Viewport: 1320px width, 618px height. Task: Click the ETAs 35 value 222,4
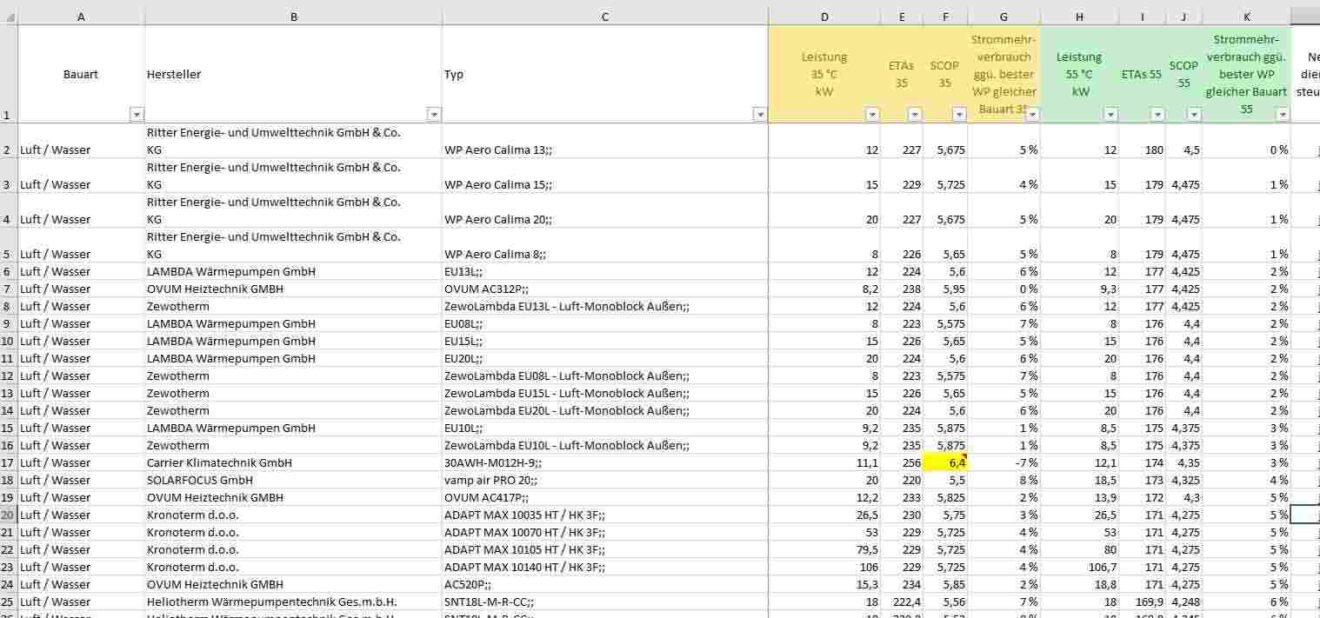click(903, 602)
